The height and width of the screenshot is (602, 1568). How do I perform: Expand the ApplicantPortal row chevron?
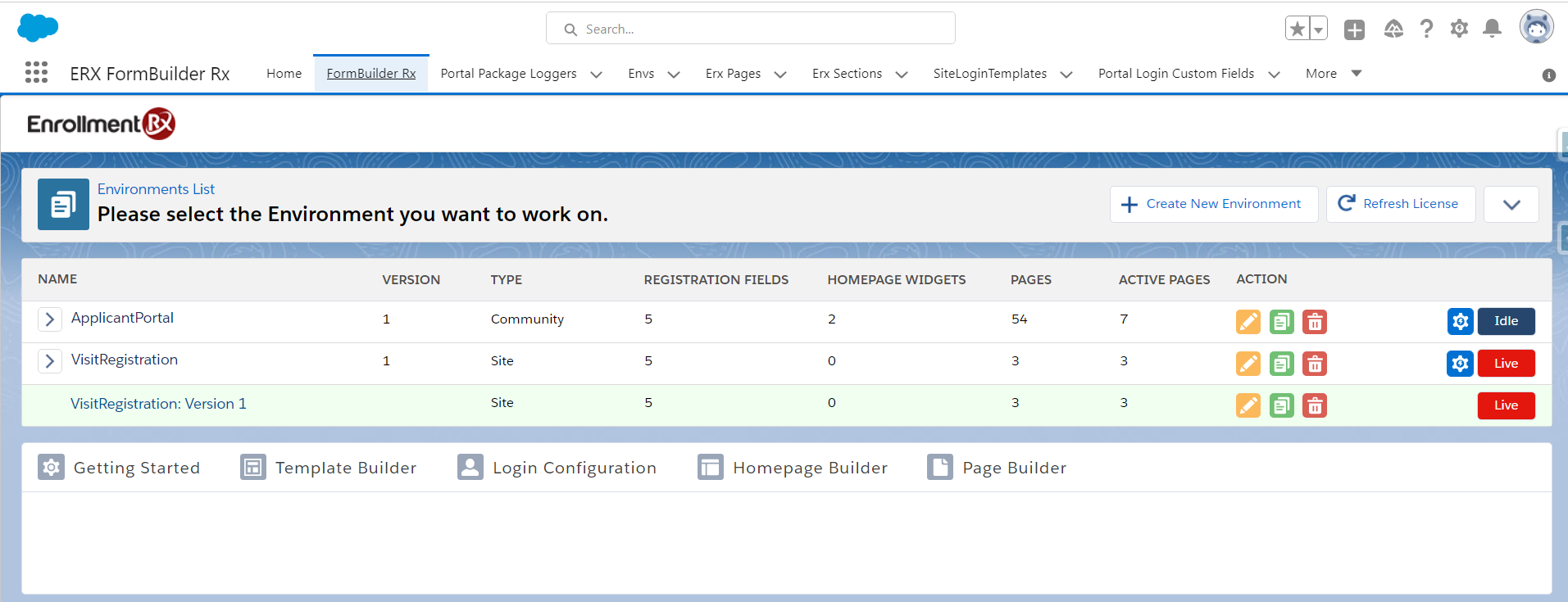click(50, 319)
